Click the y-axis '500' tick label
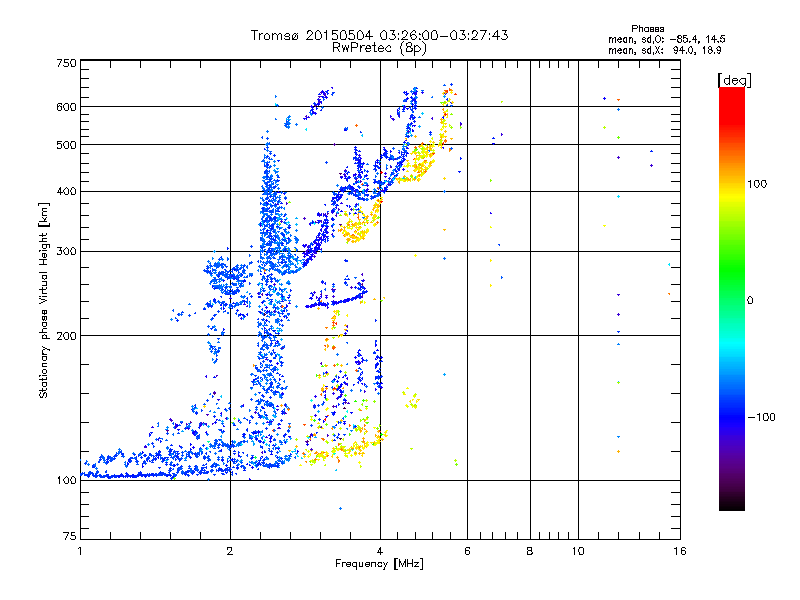 66,145
